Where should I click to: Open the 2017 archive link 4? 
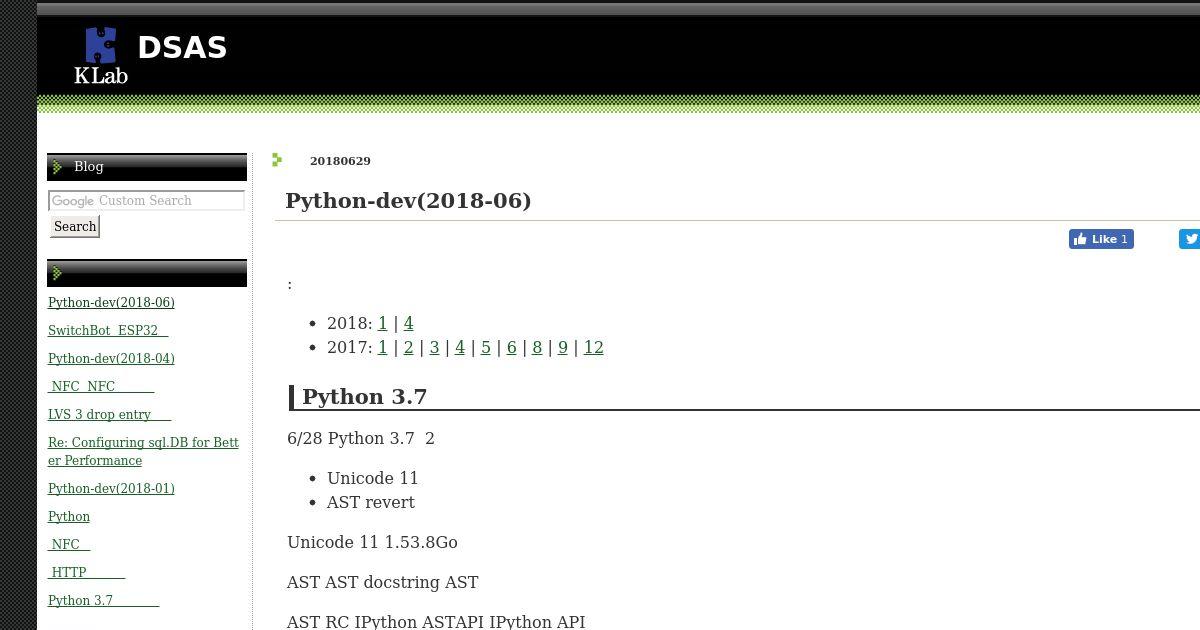point(460,348)
